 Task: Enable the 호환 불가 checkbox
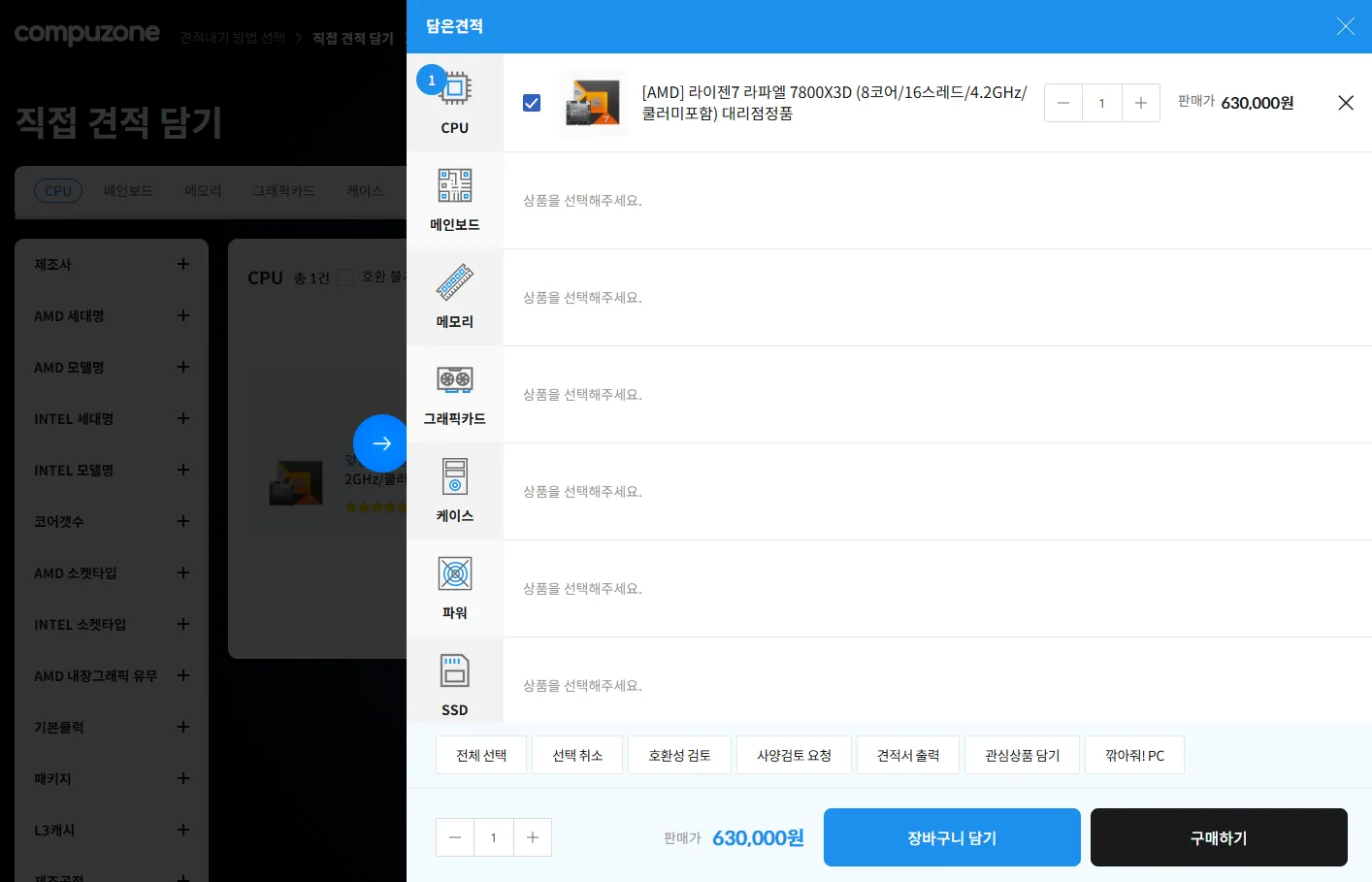coord(345,277)
